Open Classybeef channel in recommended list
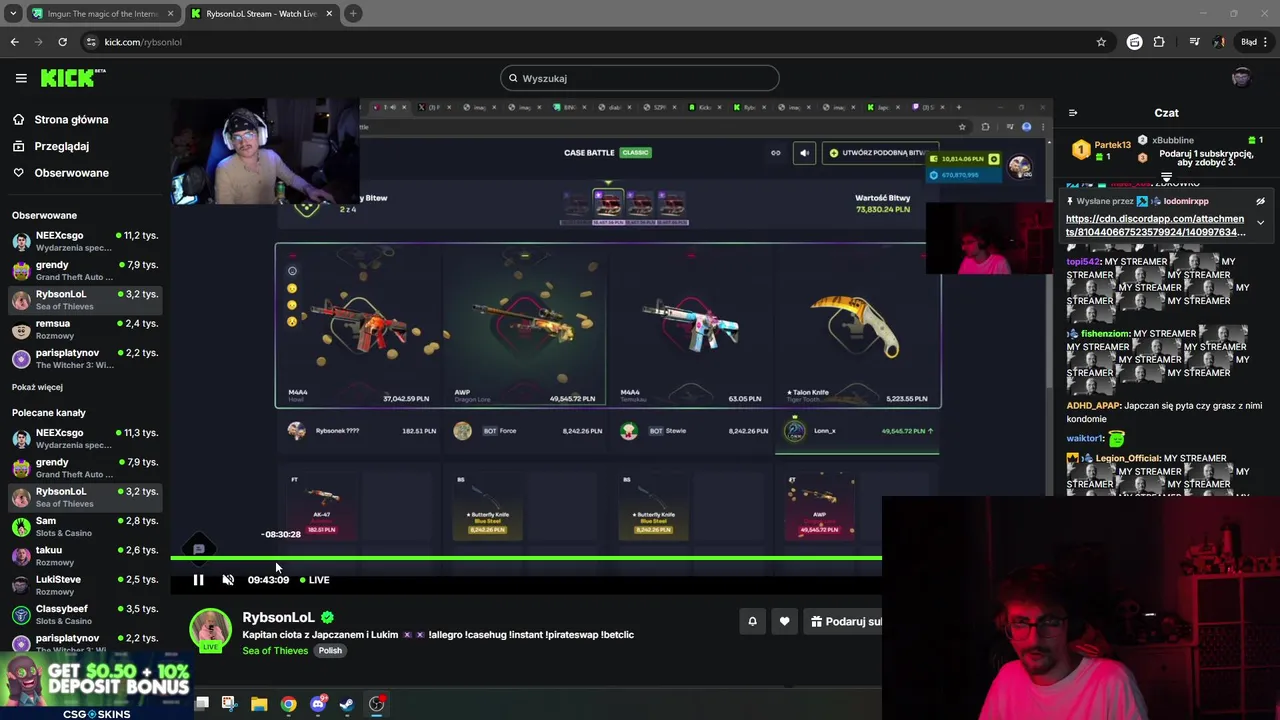The width and height of the screenshot is (1280, 720). click(x=85, y=614)
